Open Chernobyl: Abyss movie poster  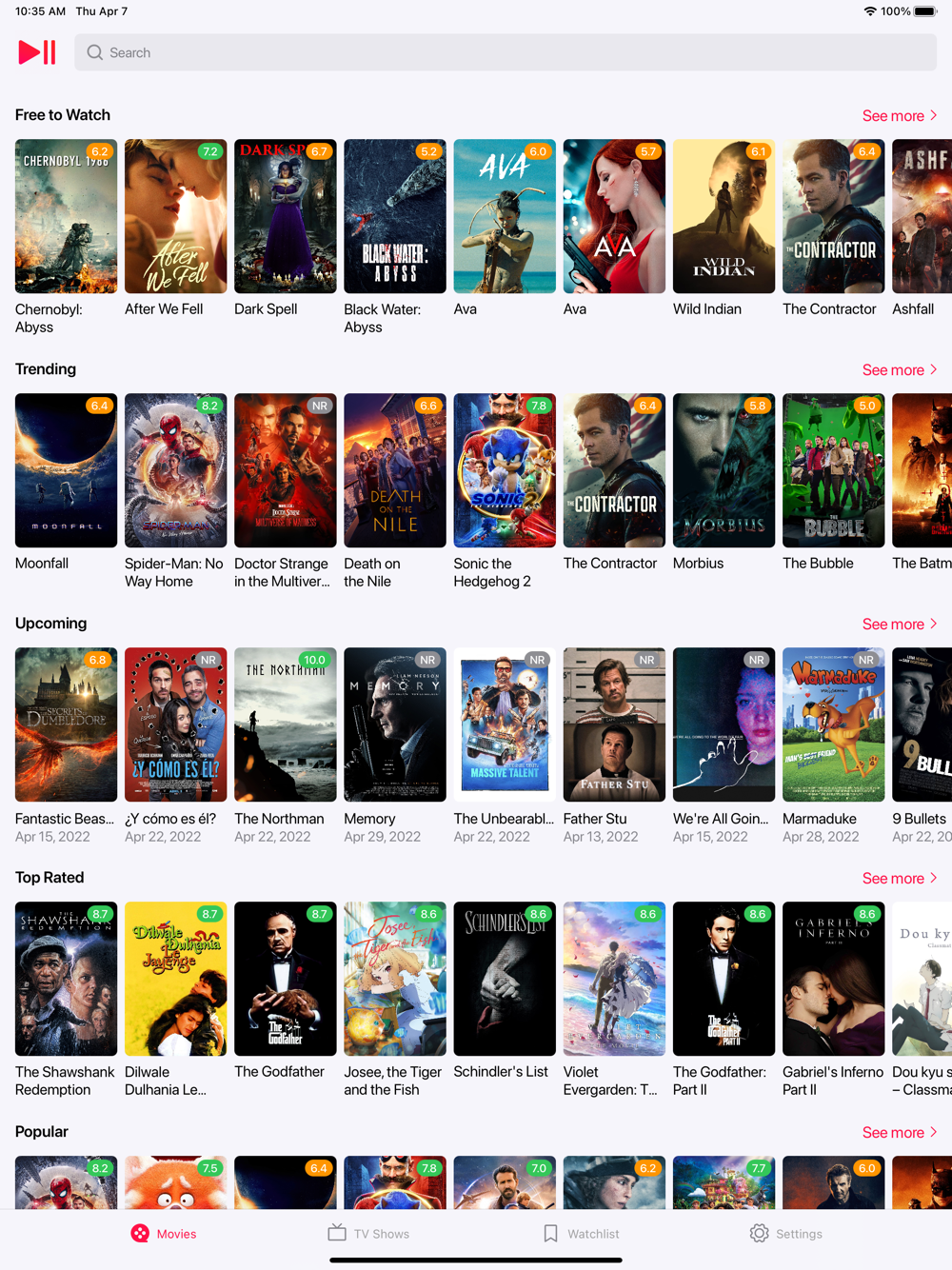66,216
